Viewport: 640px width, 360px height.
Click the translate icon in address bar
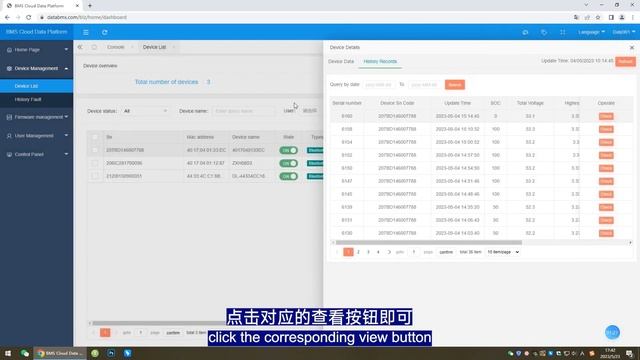point(576,17)
